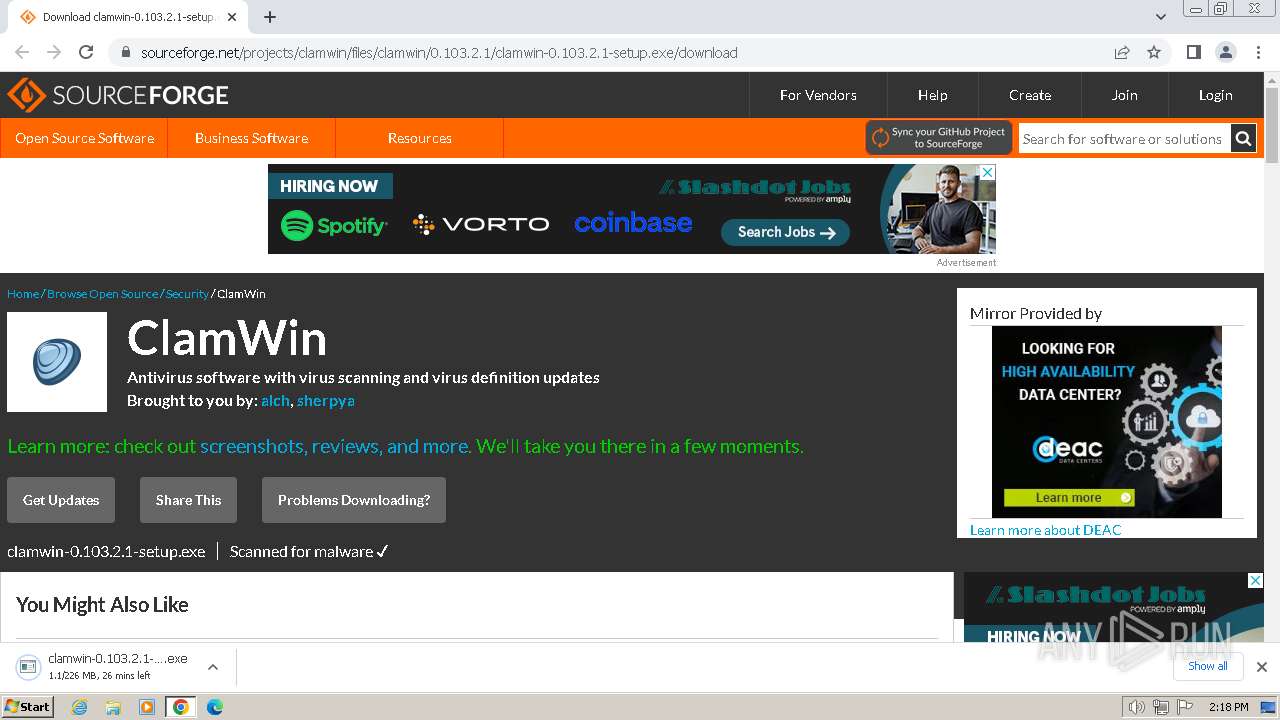
Task: Click the address bar URL
Action: tap(439, 53)
